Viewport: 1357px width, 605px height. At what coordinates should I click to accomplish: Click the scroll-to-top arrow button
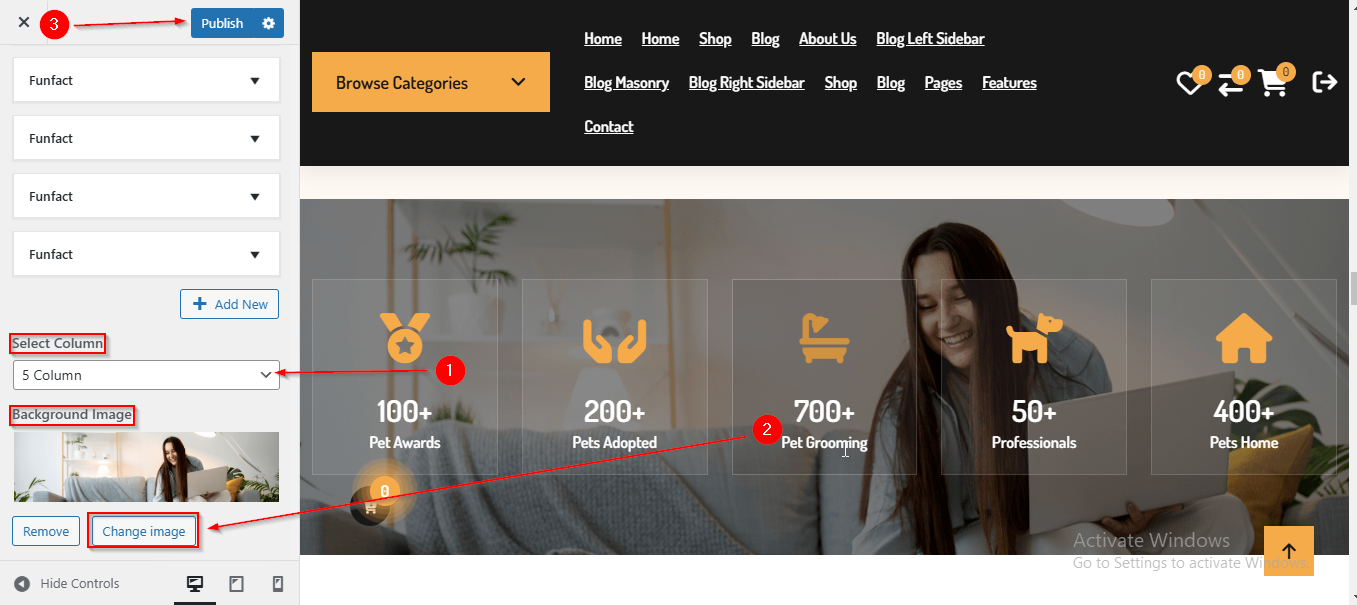click(1288, 551)
